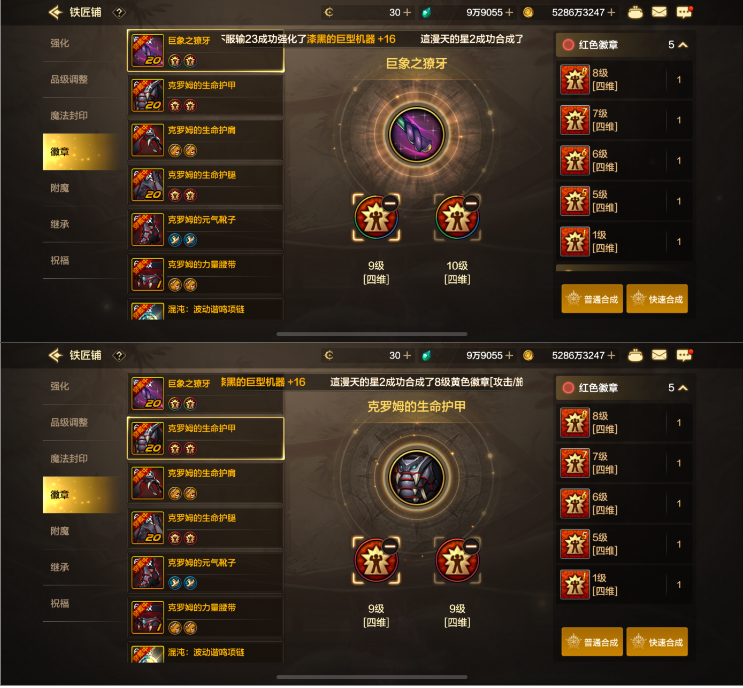The height and width of the screenshot is (688, 743).
Task: Click the back arrow beside 铁匠铺 in upper screenshot
Action: (x=55, y=12)
